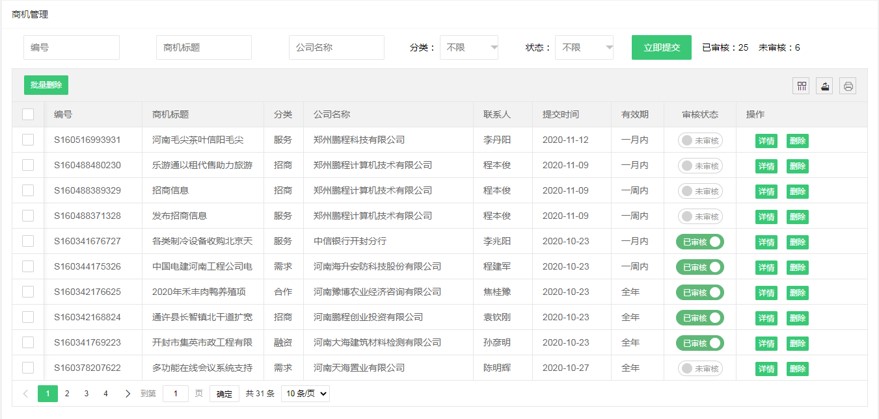Viewport: 879px width, 419px height.
Task: Check row S160341676727 checkbox
Action: point(28,241)
